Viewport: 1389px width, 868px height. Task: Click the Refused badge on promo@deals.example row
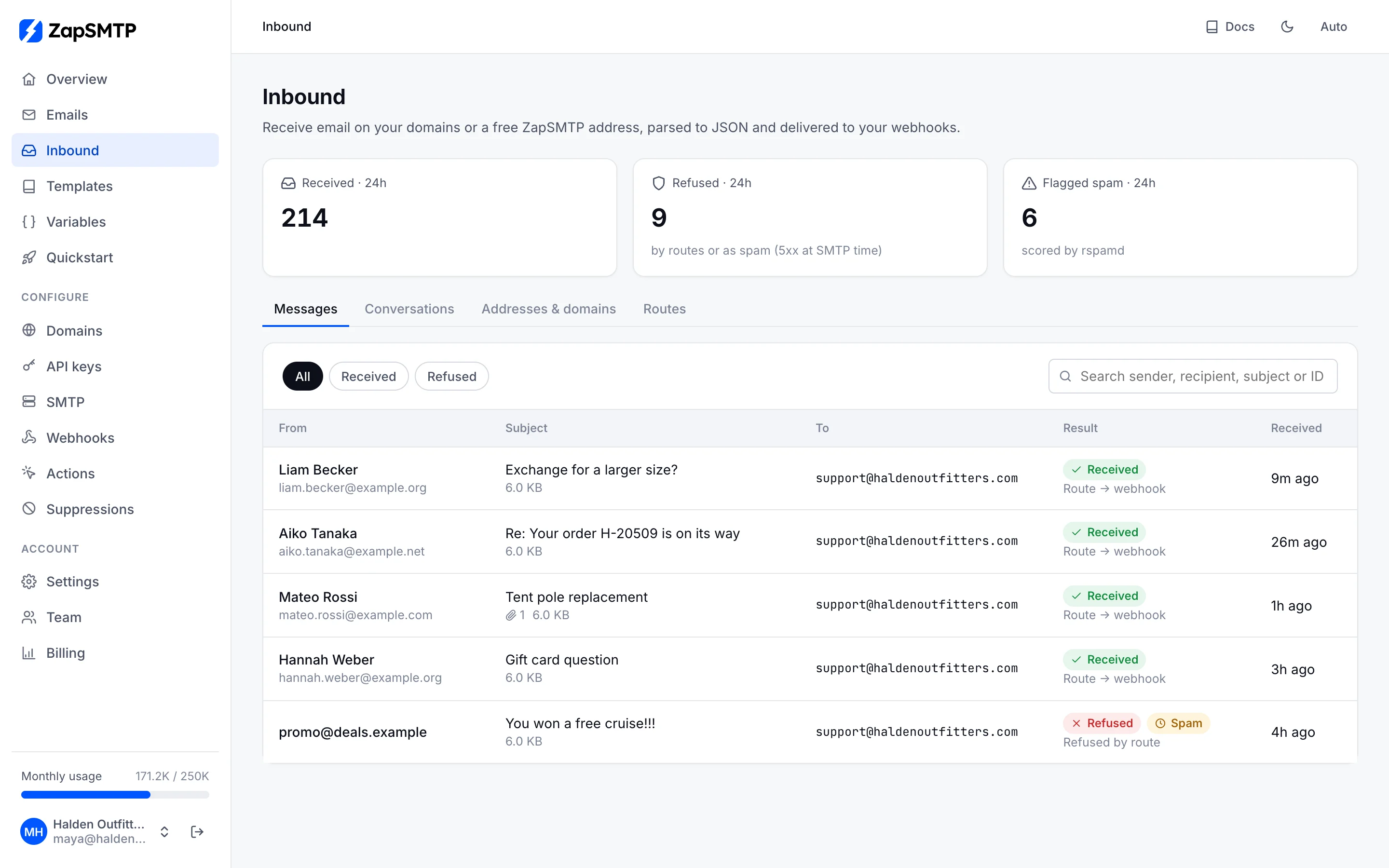coord(1102,723)
